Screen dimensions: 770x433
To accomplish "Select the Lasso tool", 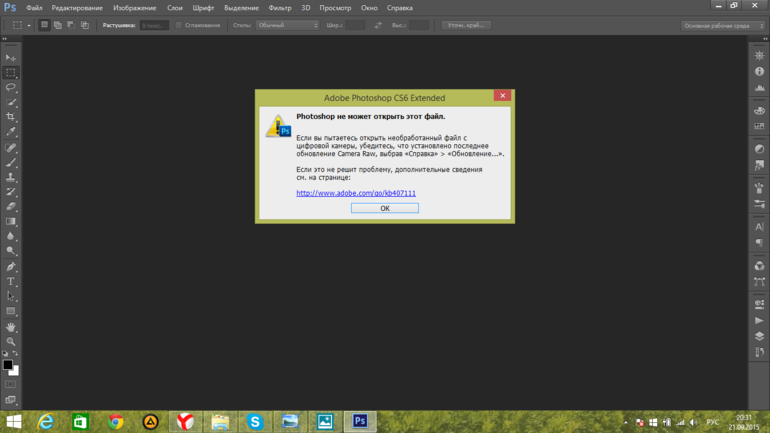I will point(11,88).
